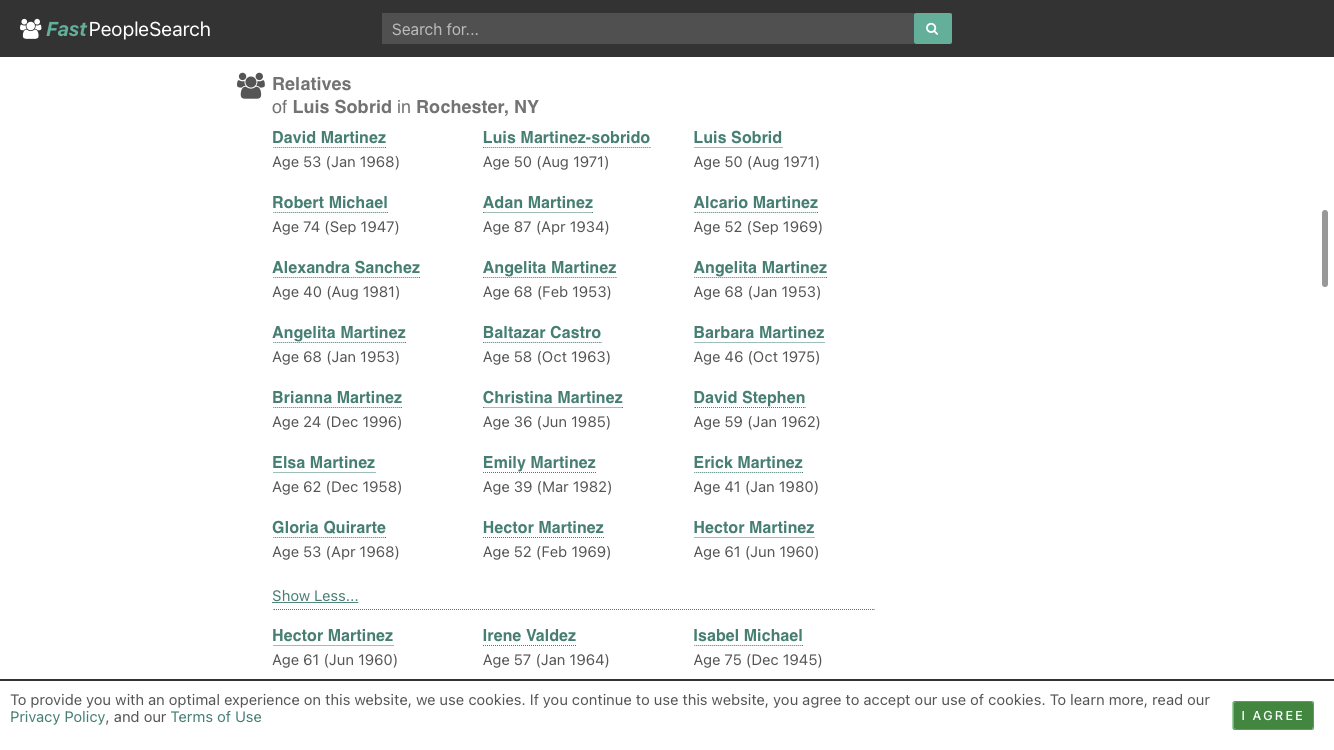1334x750 pixels.
Task: Open the Terms of Use link
Action: (x=216, y=717)
